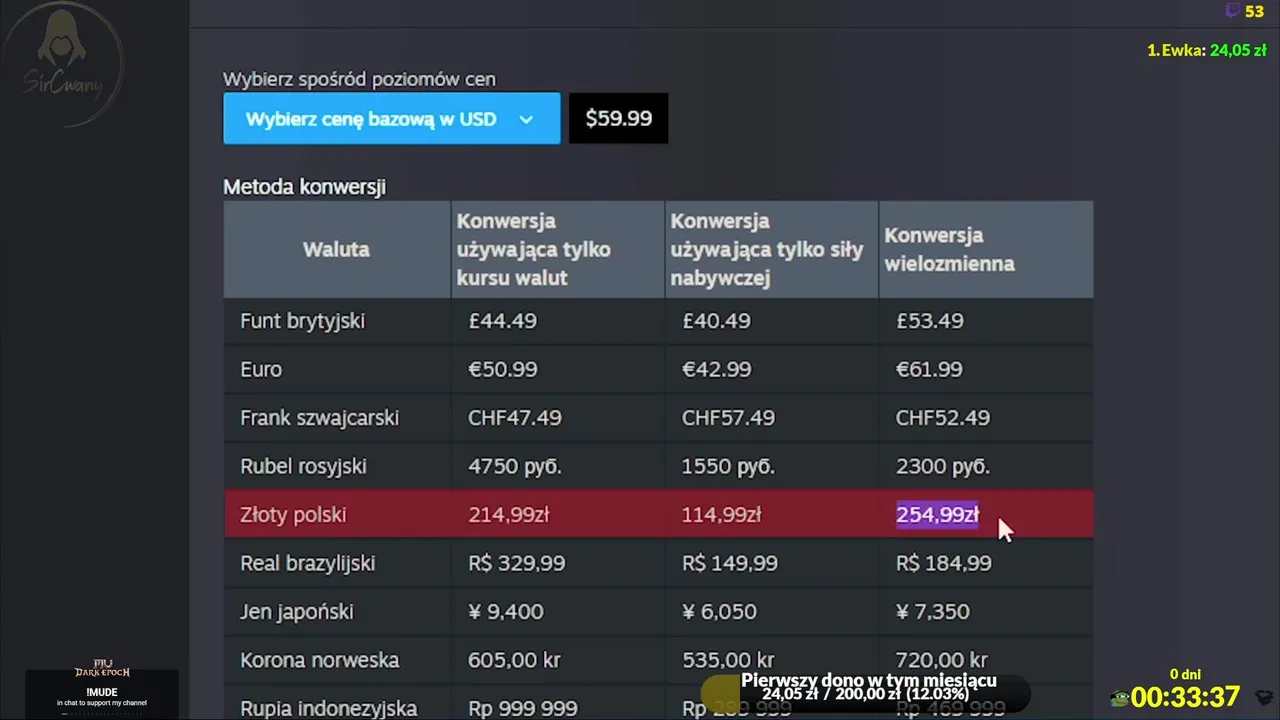1280x720 pixels.
Task: Click the open box icon beside timer
Action: tap(1263, 696)
